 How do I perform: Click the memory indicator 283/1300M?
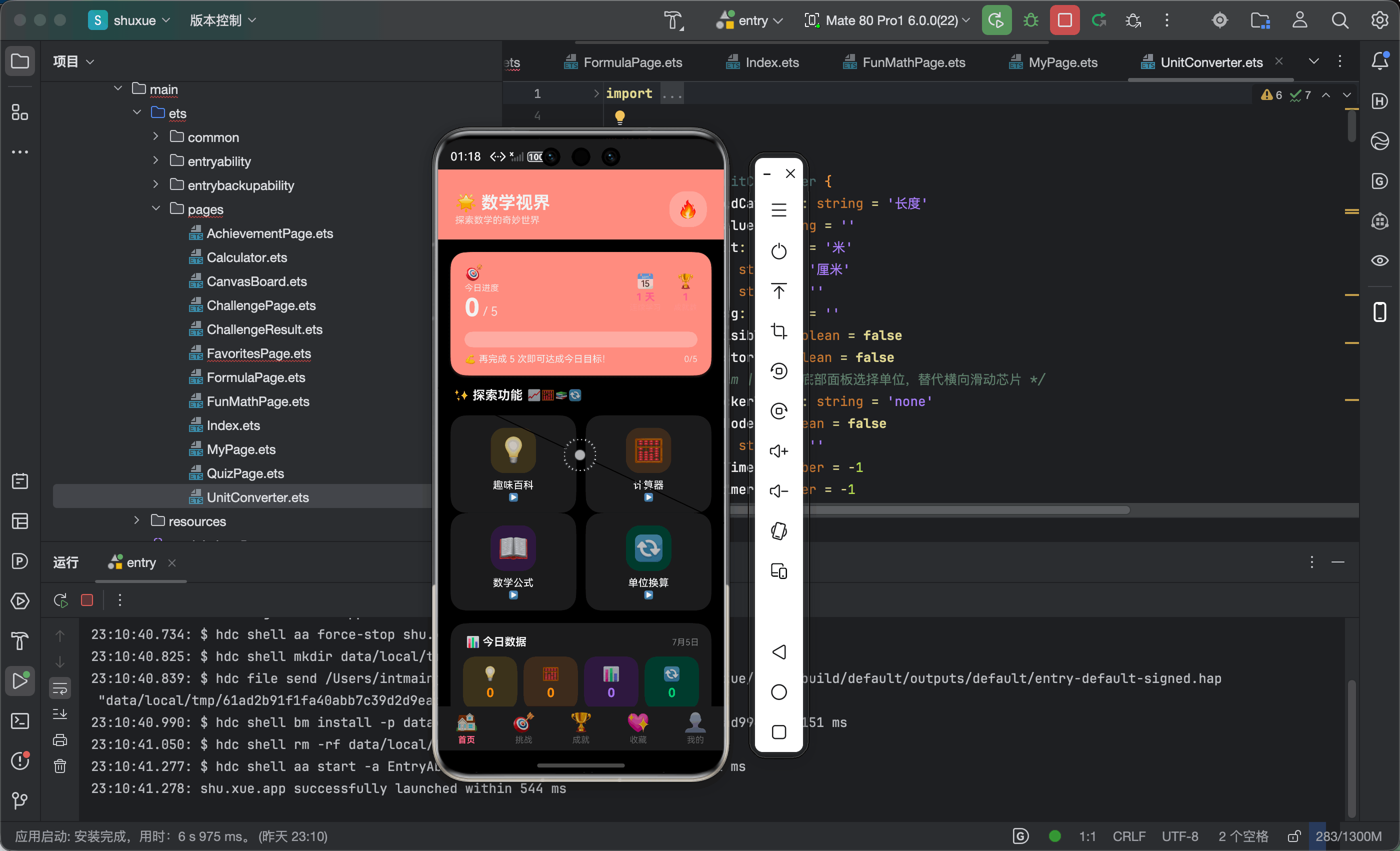(1347, 836)
